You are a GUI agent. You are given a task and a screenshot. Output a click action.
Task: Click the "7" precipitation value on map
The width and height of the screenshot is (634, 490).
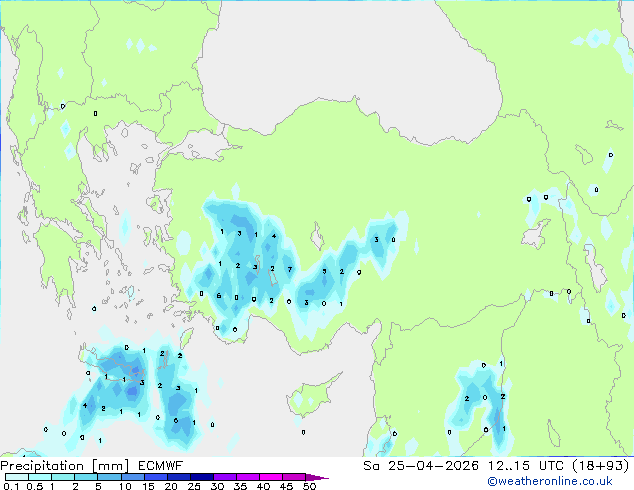[290, 269]
